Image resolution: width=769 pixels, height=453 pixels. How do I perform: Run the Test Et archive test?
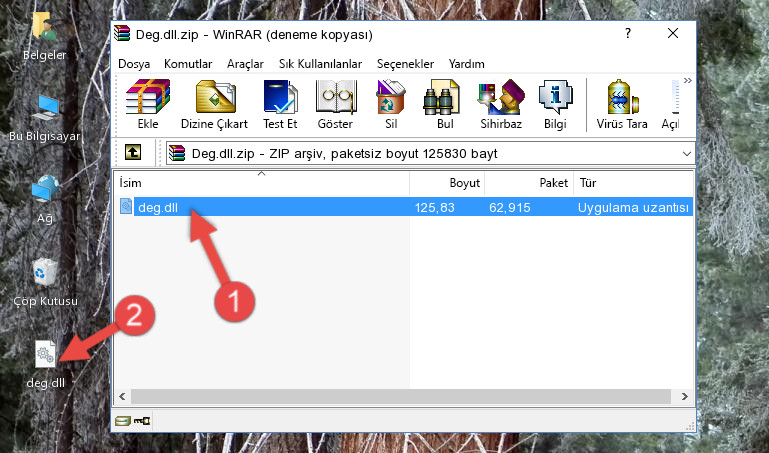(x=280, y=104)
